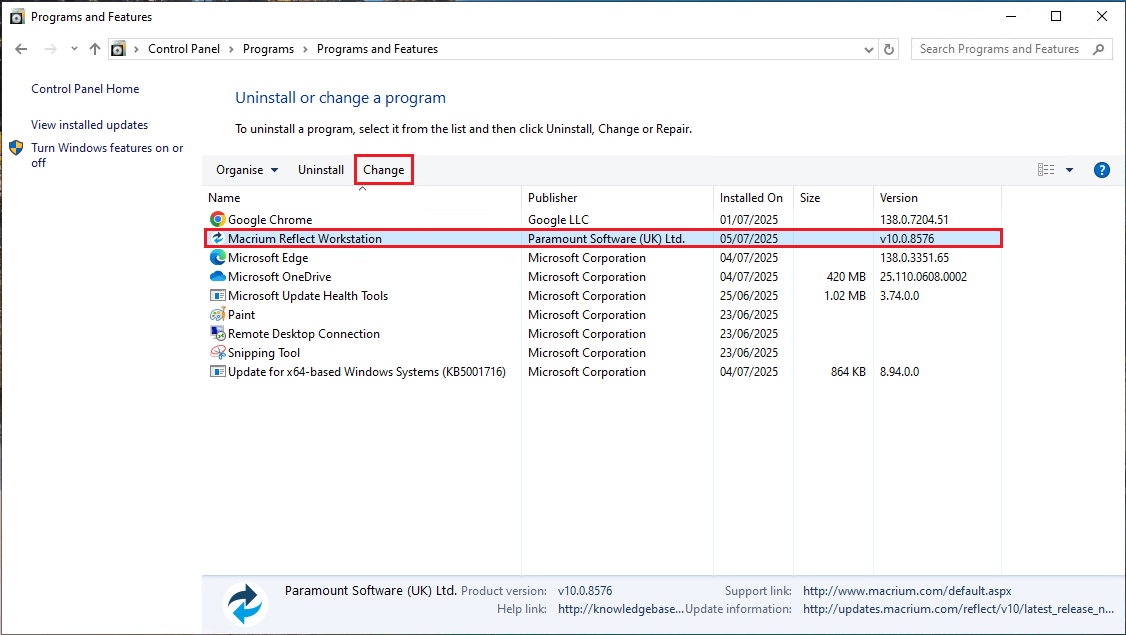Click Programs and Features breadcrumb segment
The width and height of the screenshot is (1126, 635).
[x=377, y=49]
